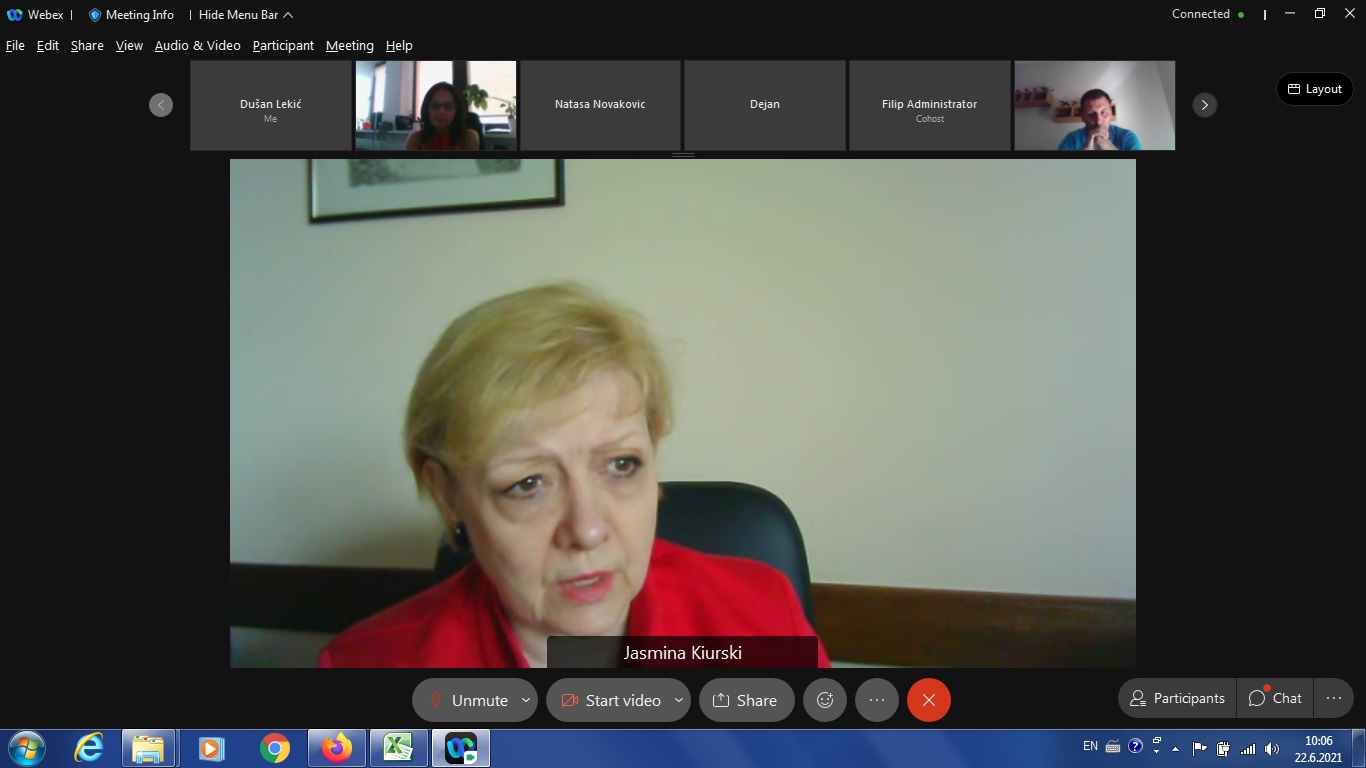Image resolution: width=1366 pixels, height=768 pixels.
Task: Open audio options arrow next to Unmute
Action: tap(526, 700)
